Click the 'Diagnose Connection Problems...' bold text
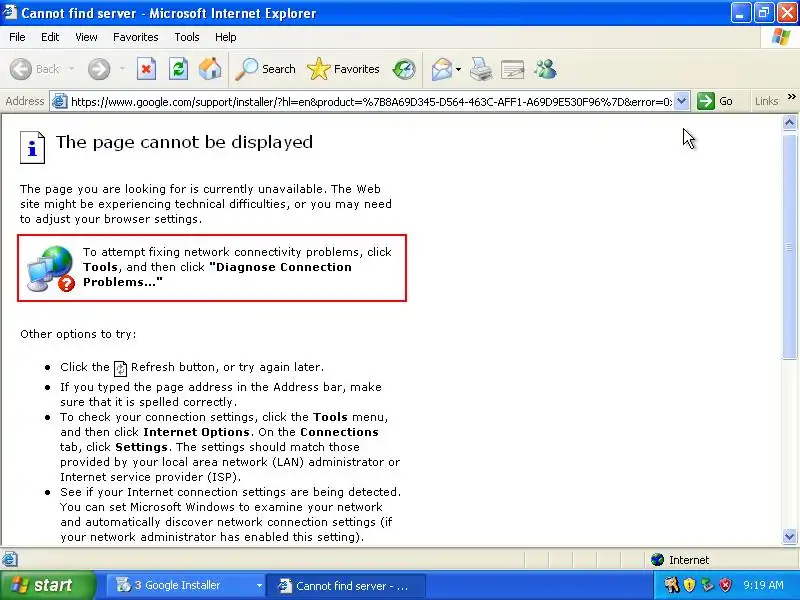The image size is (800, 600). [217, 274]
